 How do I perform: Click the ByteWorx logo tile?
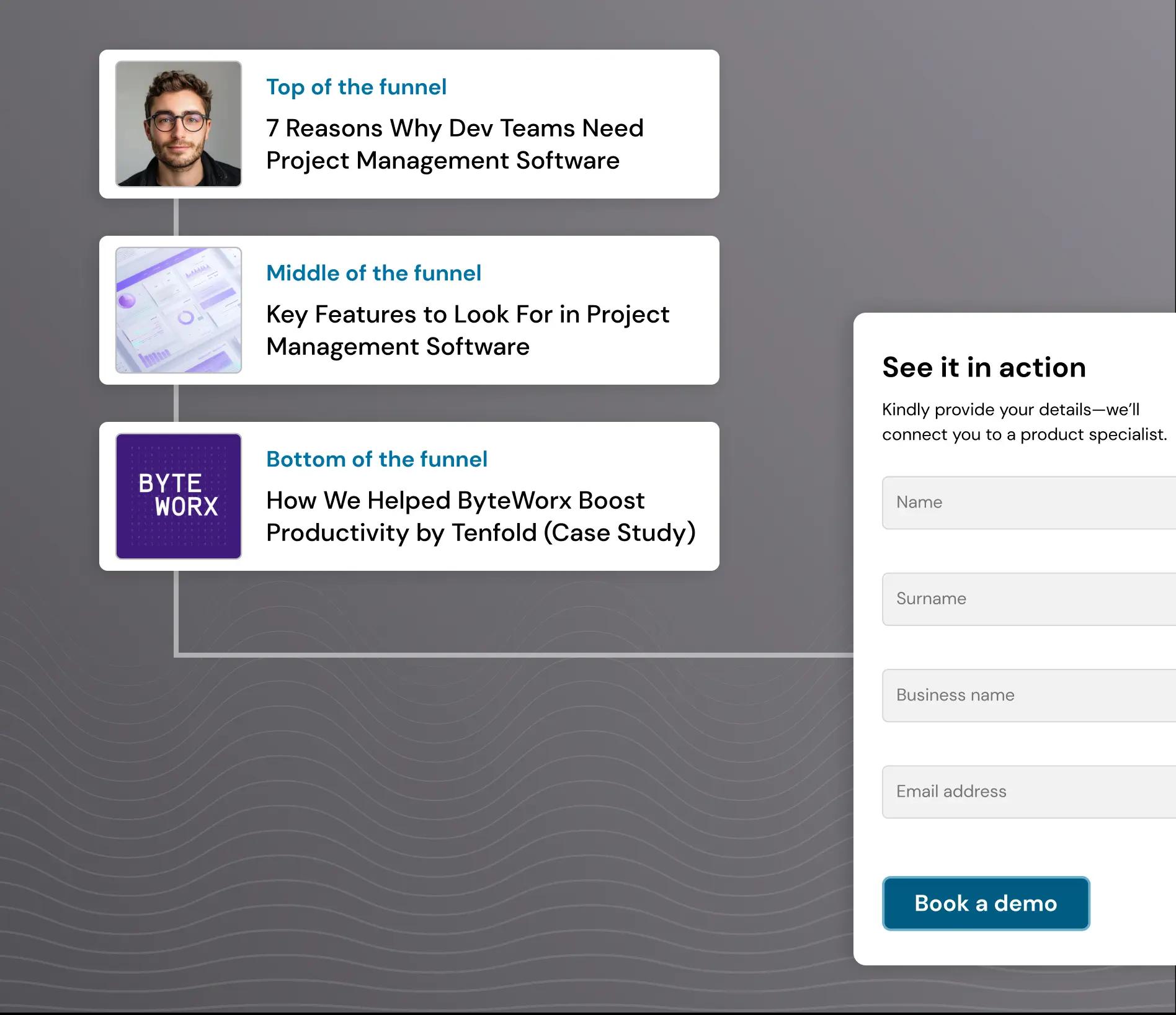178,496
